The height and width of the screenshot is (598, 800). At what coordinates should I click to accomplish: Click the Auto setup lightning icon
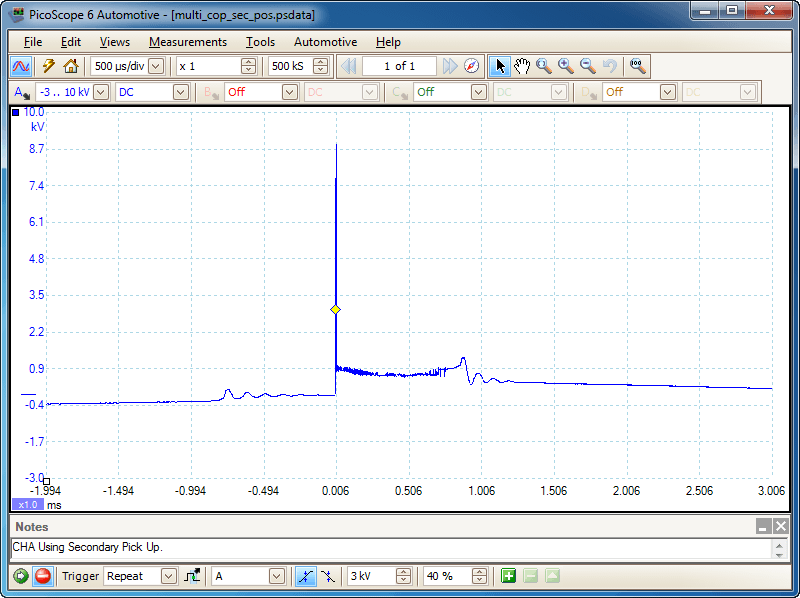tap(48, 66)
